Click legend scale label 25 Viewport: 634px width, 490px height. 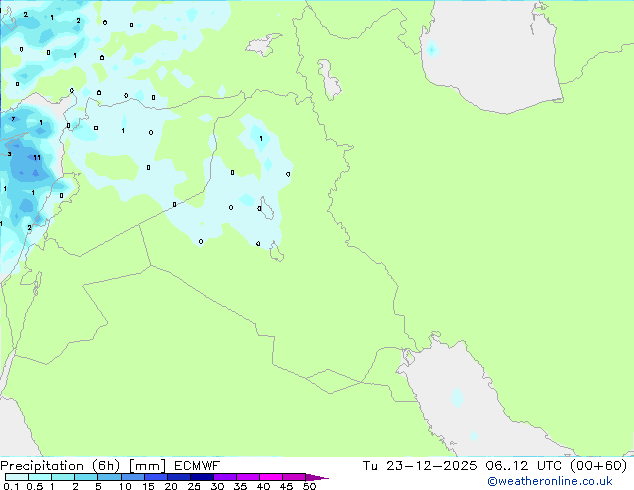point(194,486)
